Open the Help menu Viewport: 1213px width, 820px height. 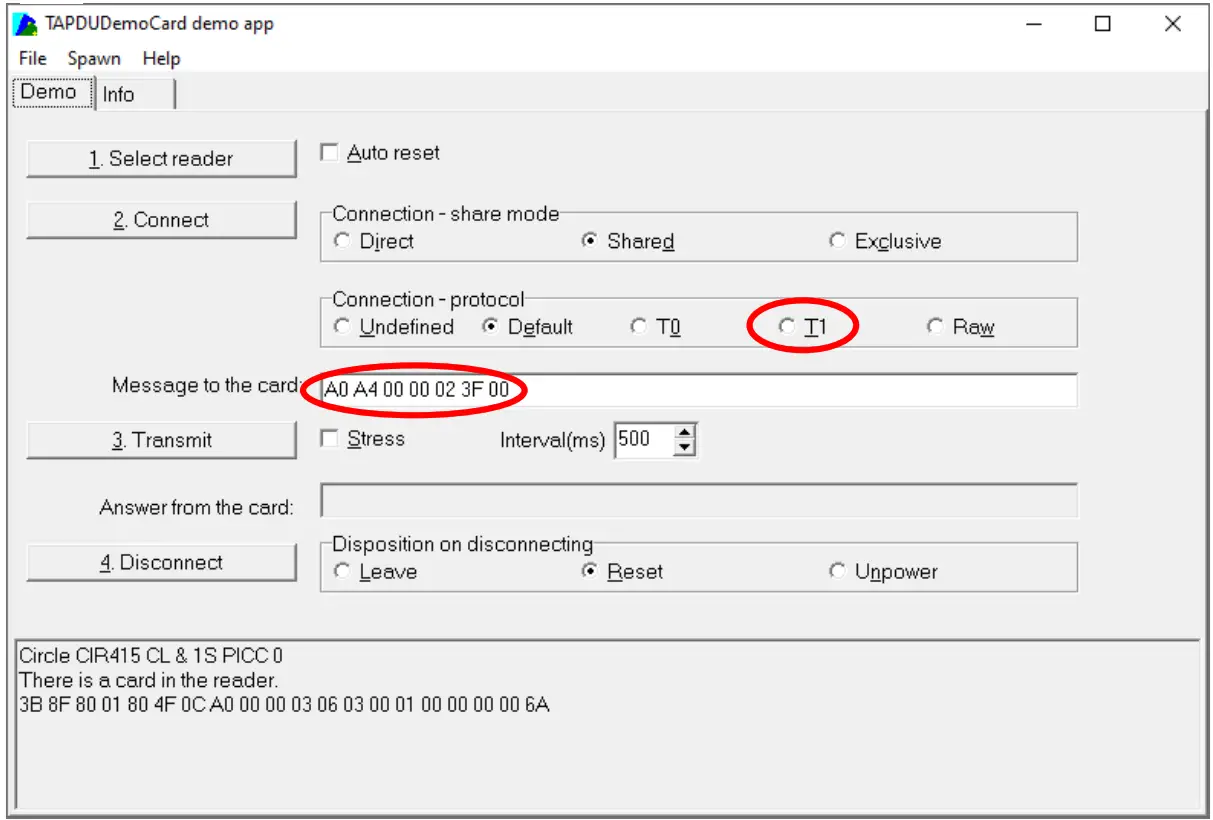coord(161,59)
